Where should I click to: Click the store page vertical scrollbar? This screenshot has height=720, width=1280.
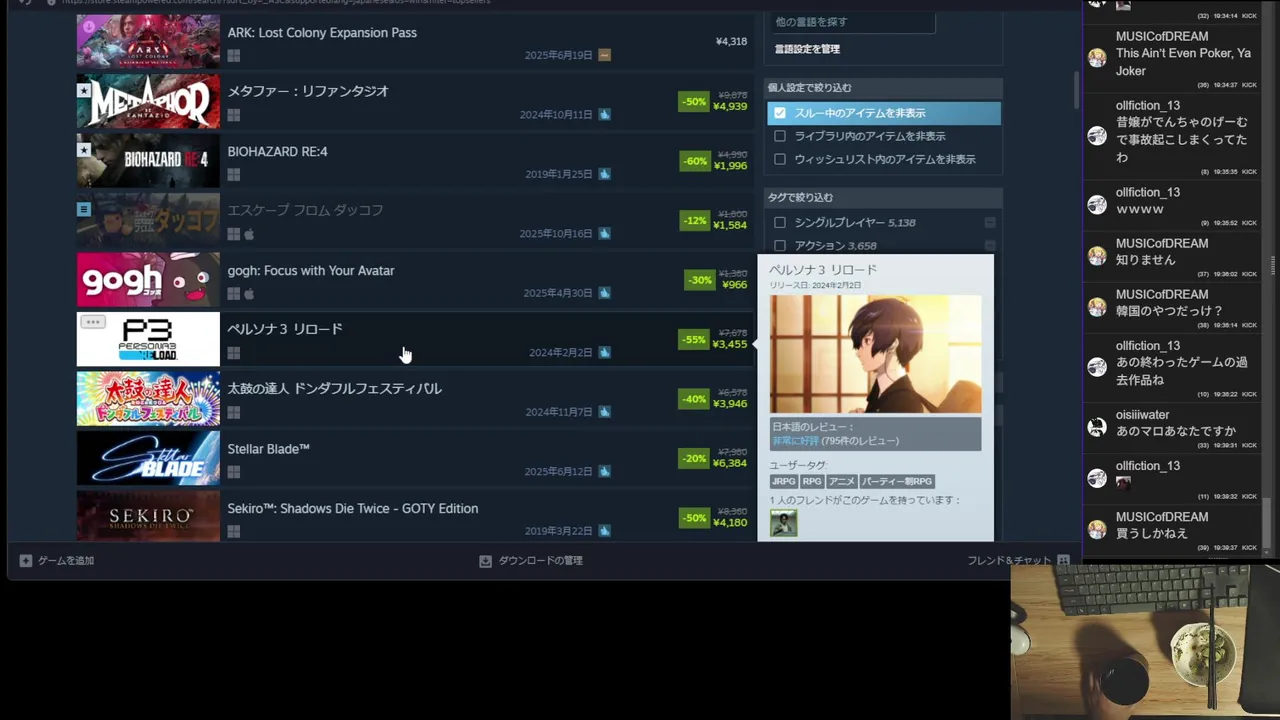(1077, 90)
